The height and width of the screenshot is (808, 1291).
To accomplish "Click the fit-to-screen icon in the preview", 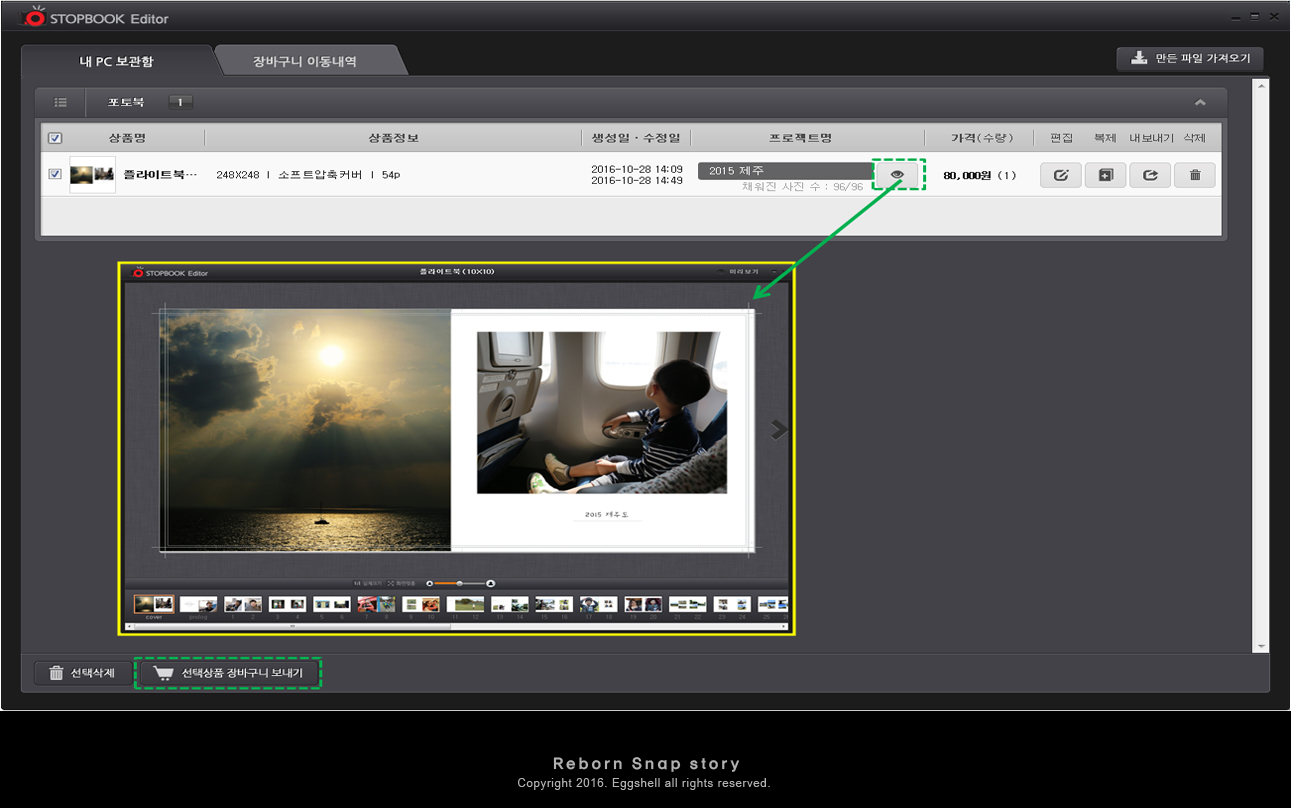I will coord(391,583).
